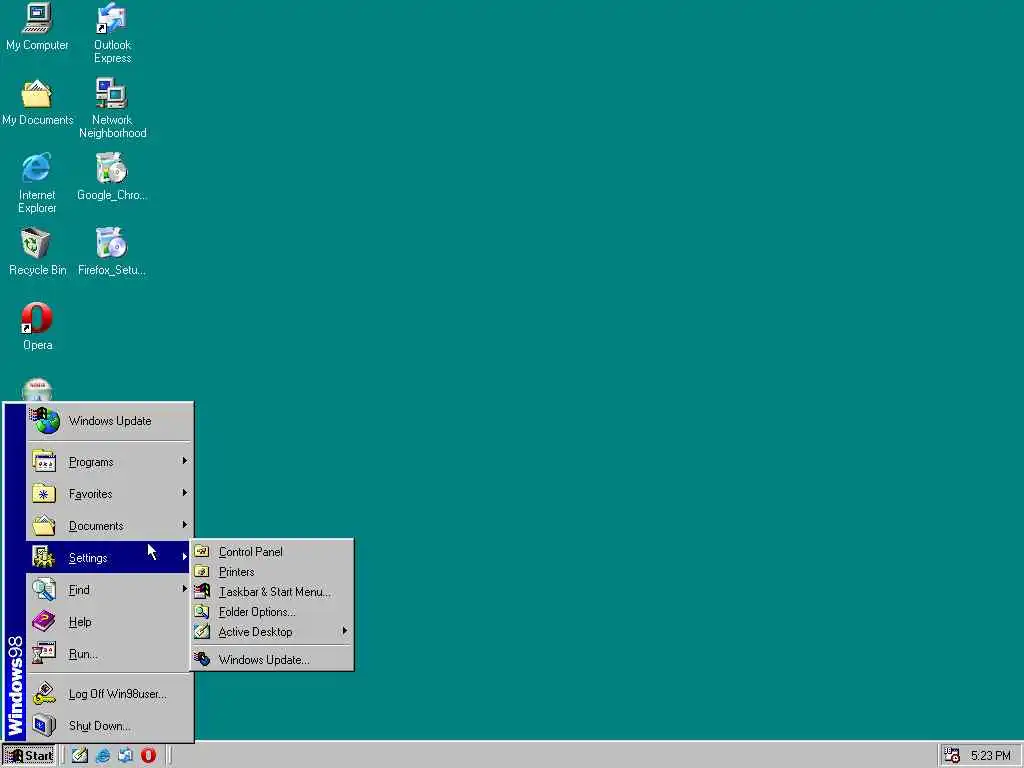Choose Windows Update at top of Start menu
Viewport: 1024px width, 768px height.
point(110,421)
